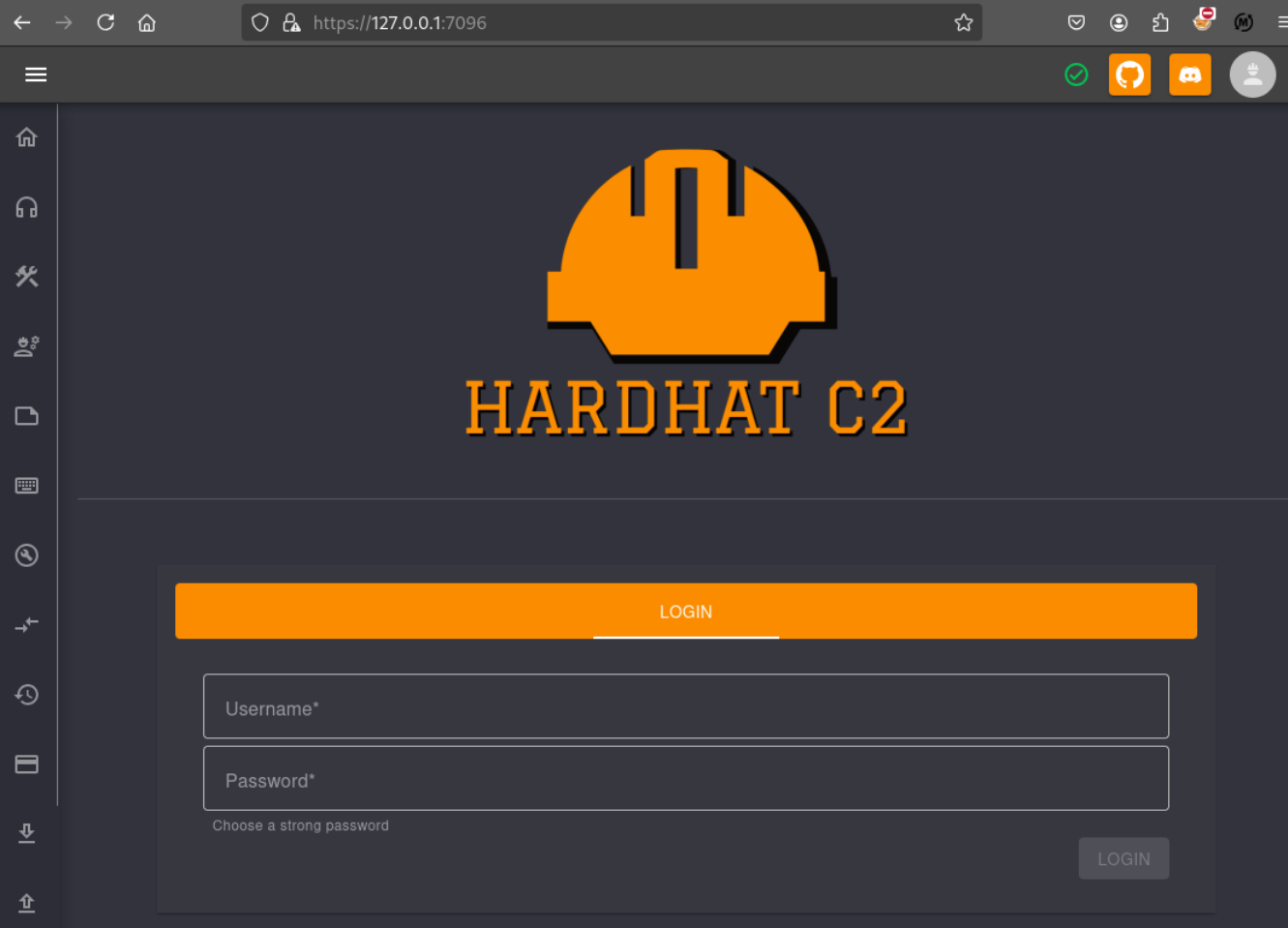The height and width of the screenshot is (928, 1288).
Task: Click the green checkmark status icon
Action: (1076, 75)
